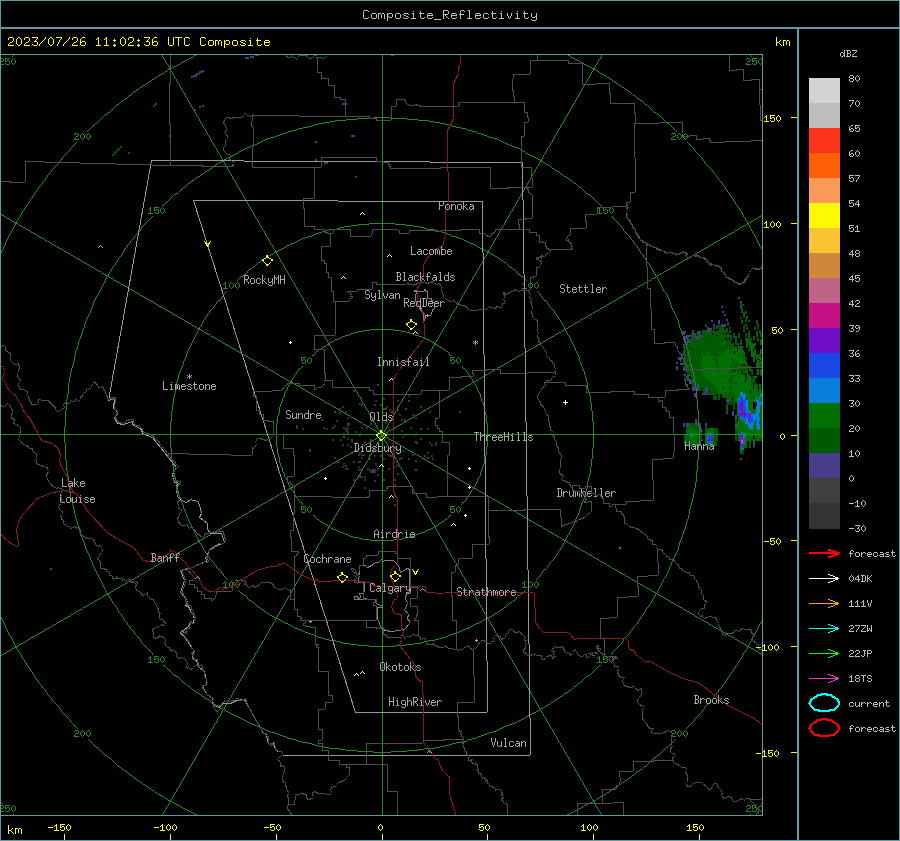The width and height of the screenshot is (900, 841).
Task: Click the cyan 27ZW arrow icon
Action: click(x=824, y=629)
